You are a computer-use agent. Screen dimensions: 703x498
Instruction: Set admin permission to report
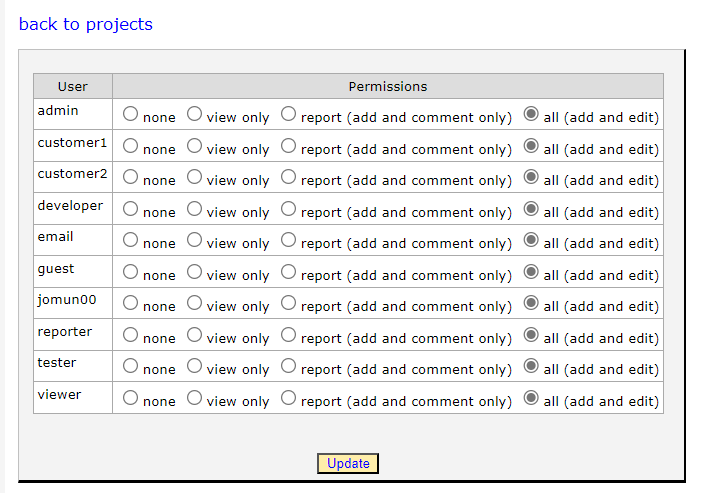pos(288,114)
